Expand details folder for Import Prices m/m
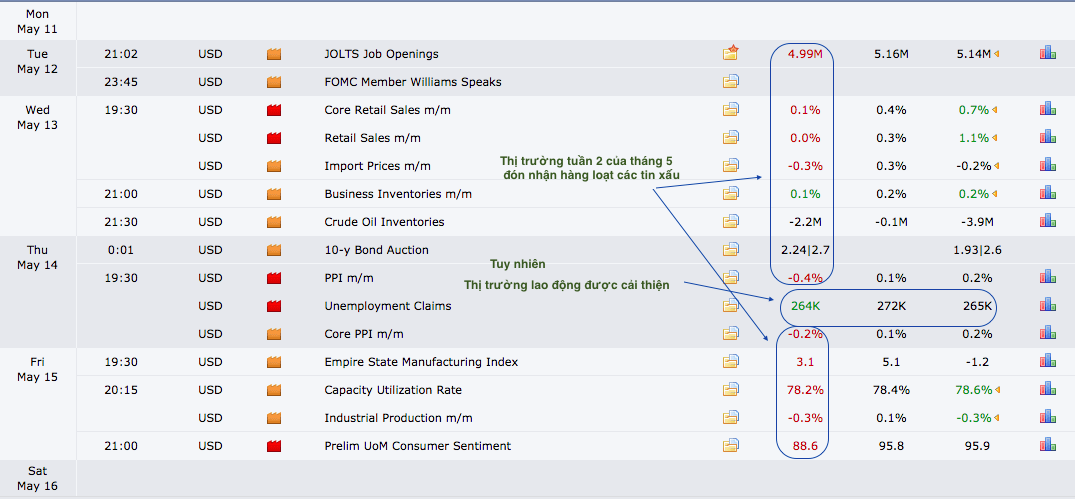The width and height of the screenshot is (1075, 499). tap(731, 166)
